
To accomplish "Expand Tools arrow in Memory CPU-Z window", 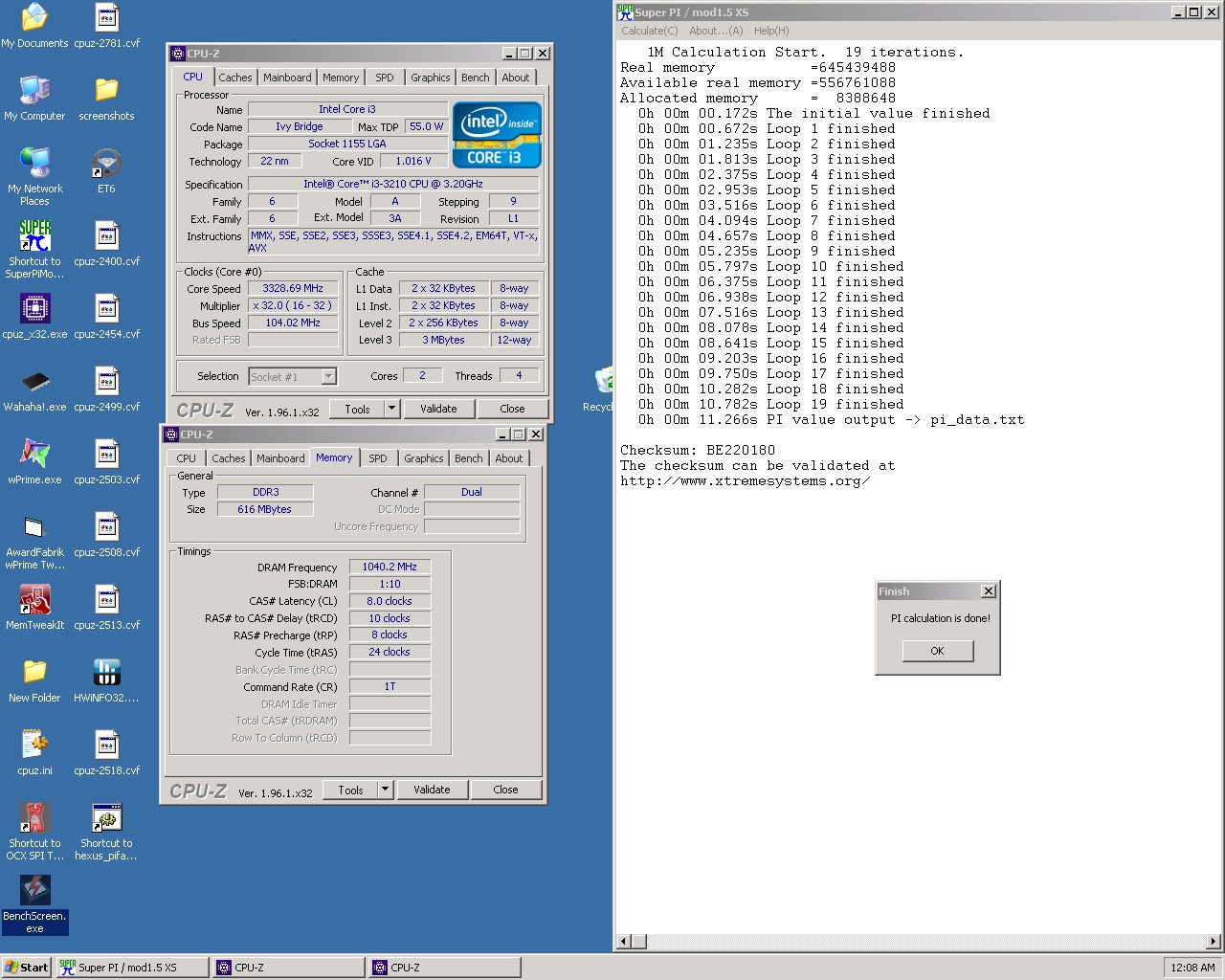I will point(385,790).
